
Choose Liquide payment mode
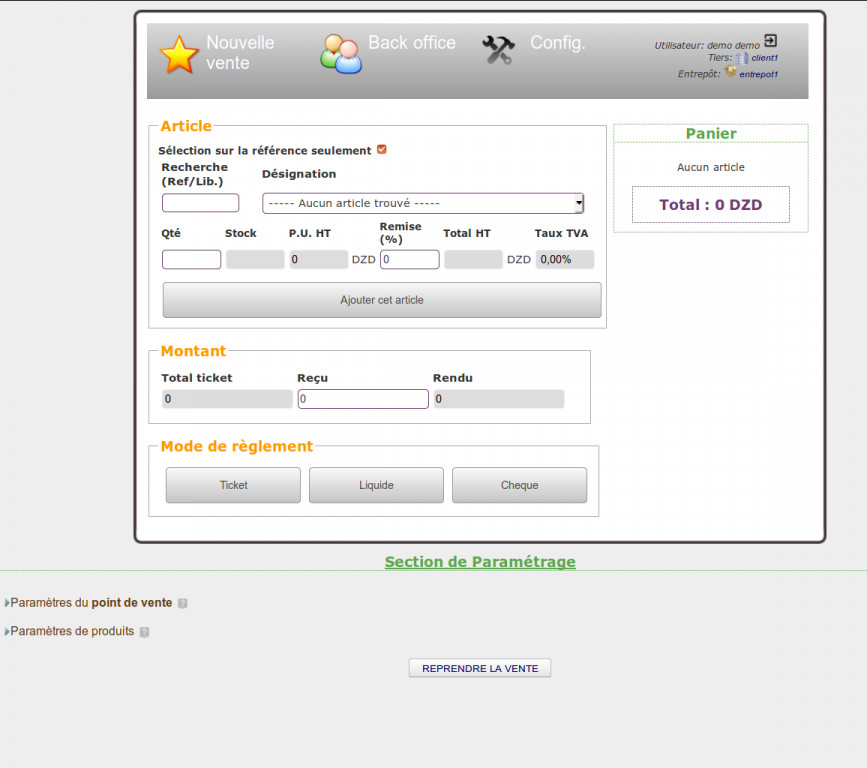(377, 485)
